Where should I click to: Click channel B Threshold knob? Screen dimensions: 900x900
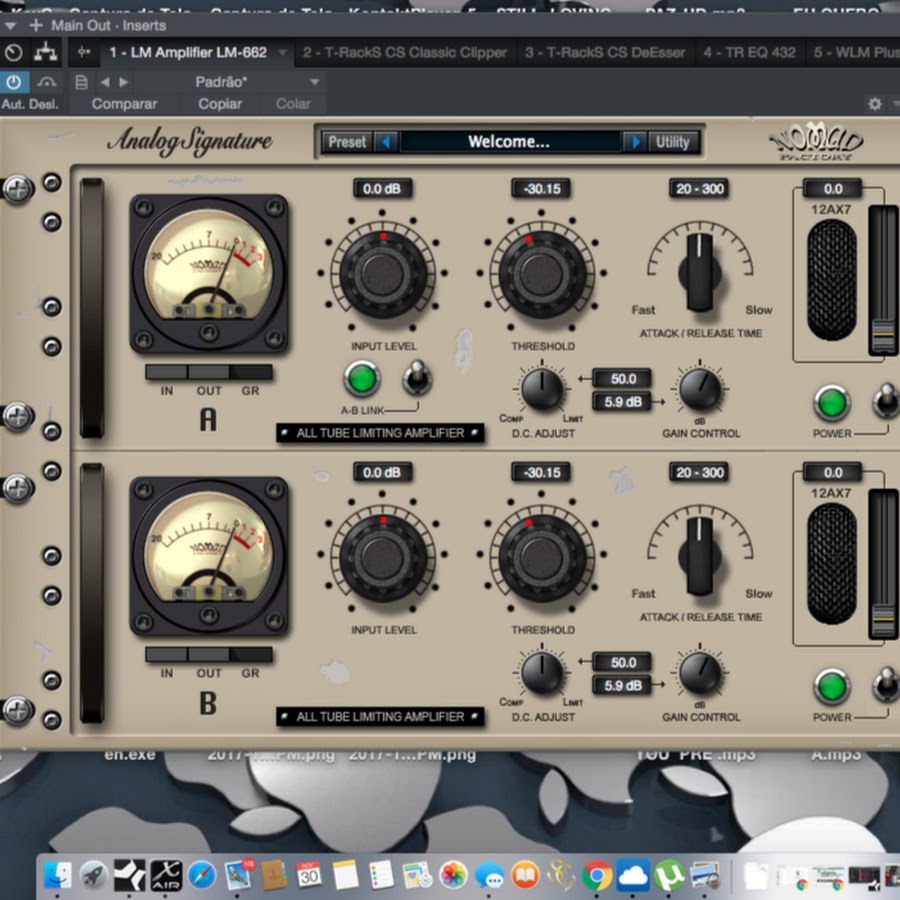tap(542, 557)
